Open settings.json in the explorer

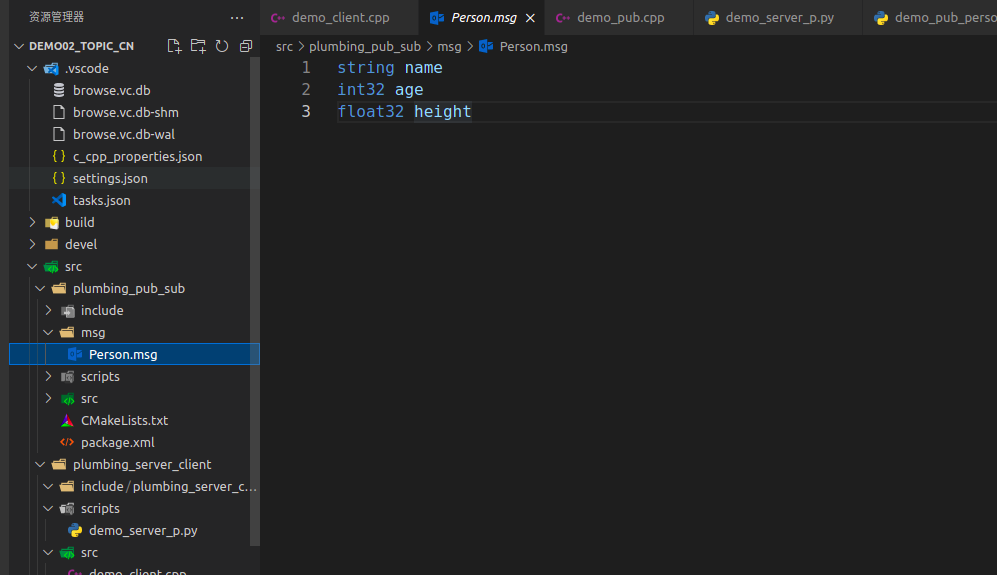pos(110,178)
